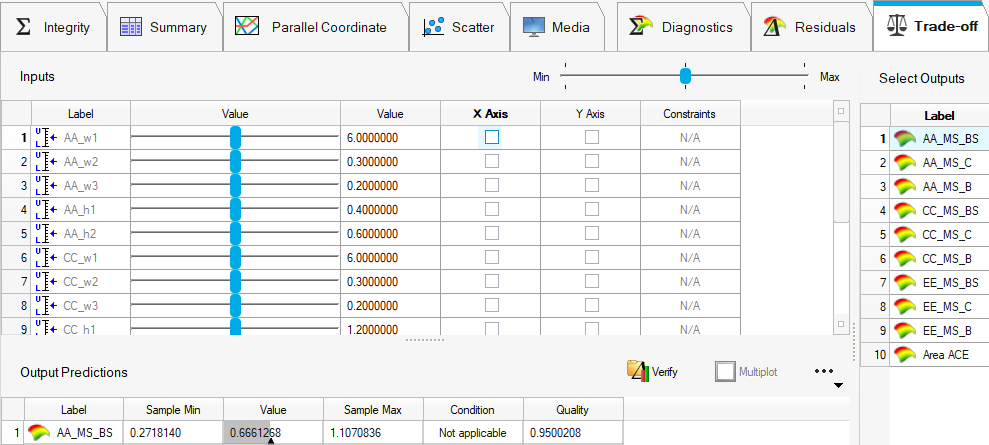Screen dimensions: 989x445
Task: Check X Axis box for AA_w1
Action: 492,137
